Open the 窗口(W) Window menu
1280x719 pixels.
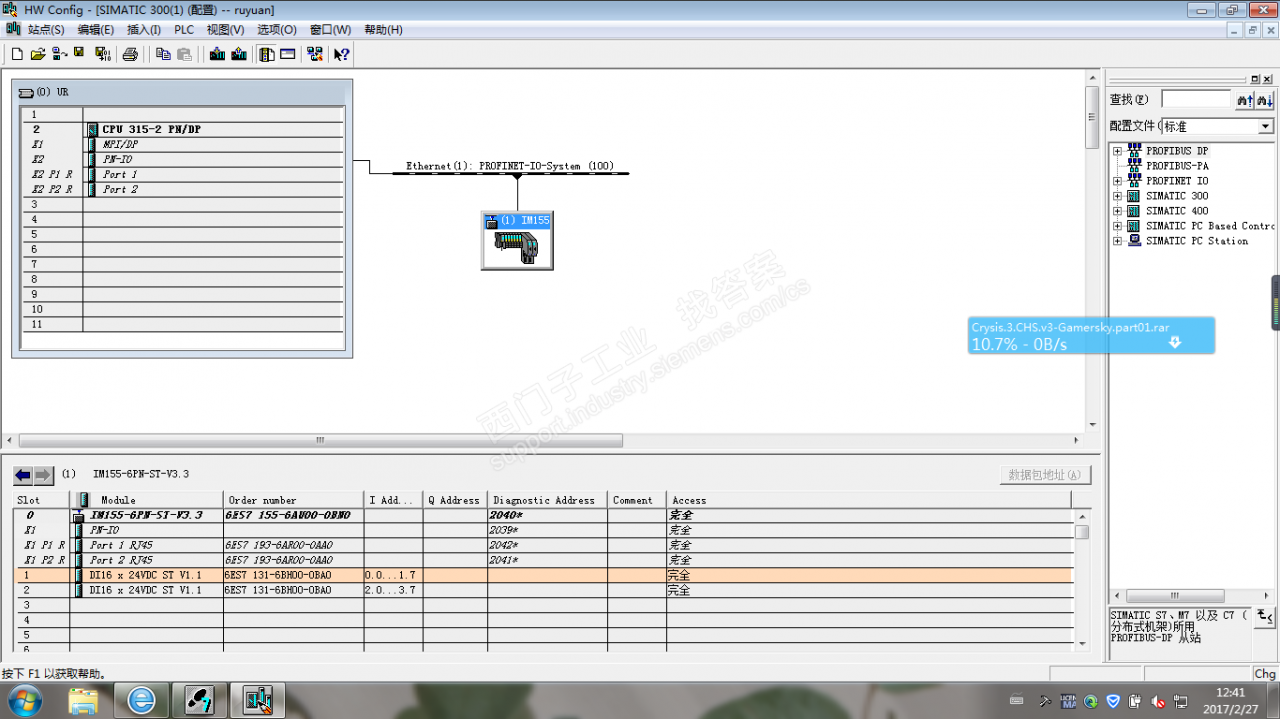click(330, 30)
